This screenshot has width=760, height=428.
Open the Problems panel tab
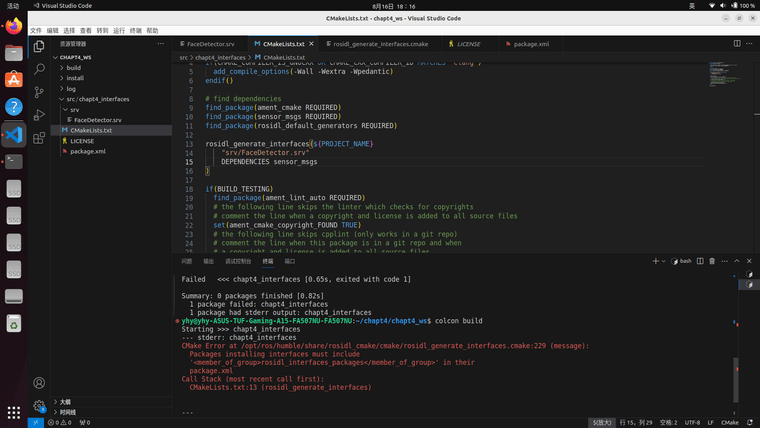coord(187,261)
